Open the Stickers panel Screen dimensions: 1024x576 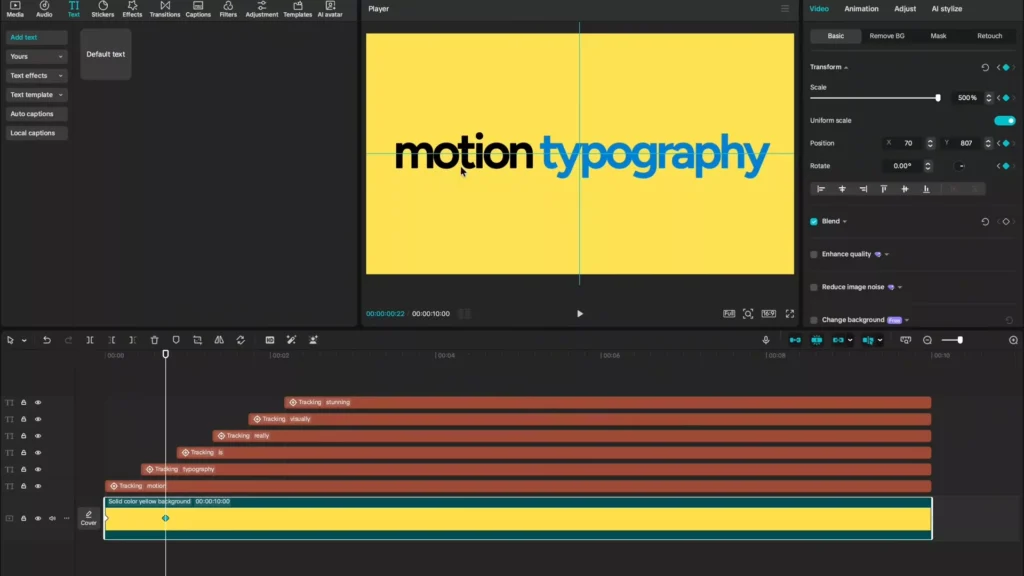pos(103,10)
